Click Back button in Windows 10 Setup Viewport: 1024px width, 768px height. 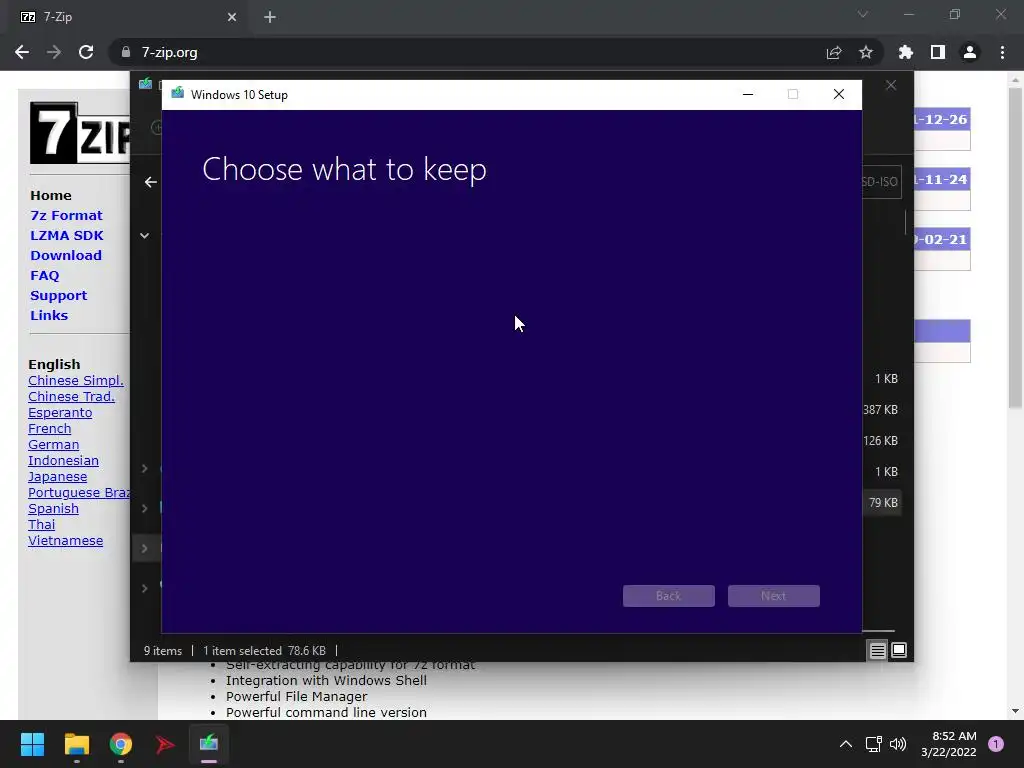(669, 596)
